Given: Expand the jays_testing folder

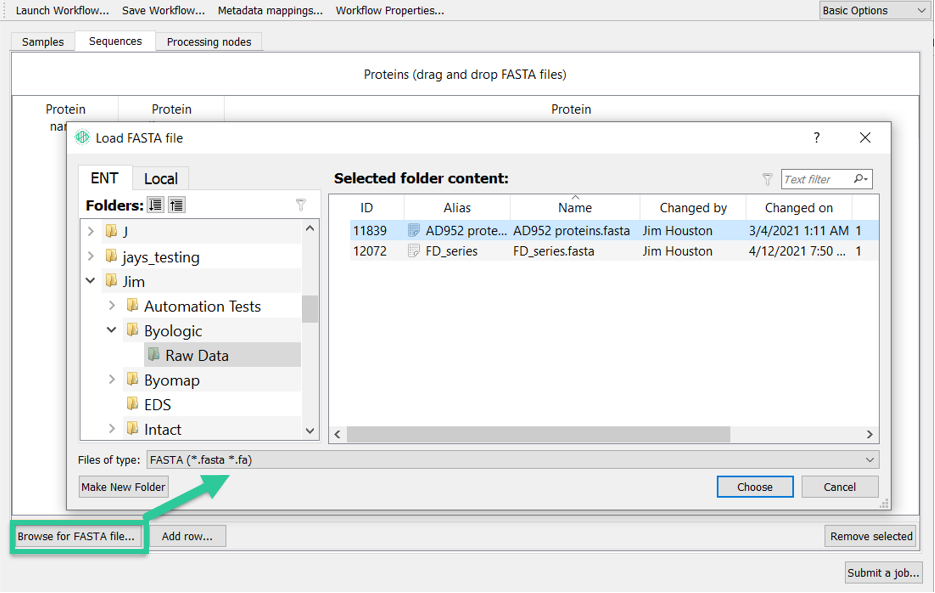Looking at the screenshot, I should point(91,256).
